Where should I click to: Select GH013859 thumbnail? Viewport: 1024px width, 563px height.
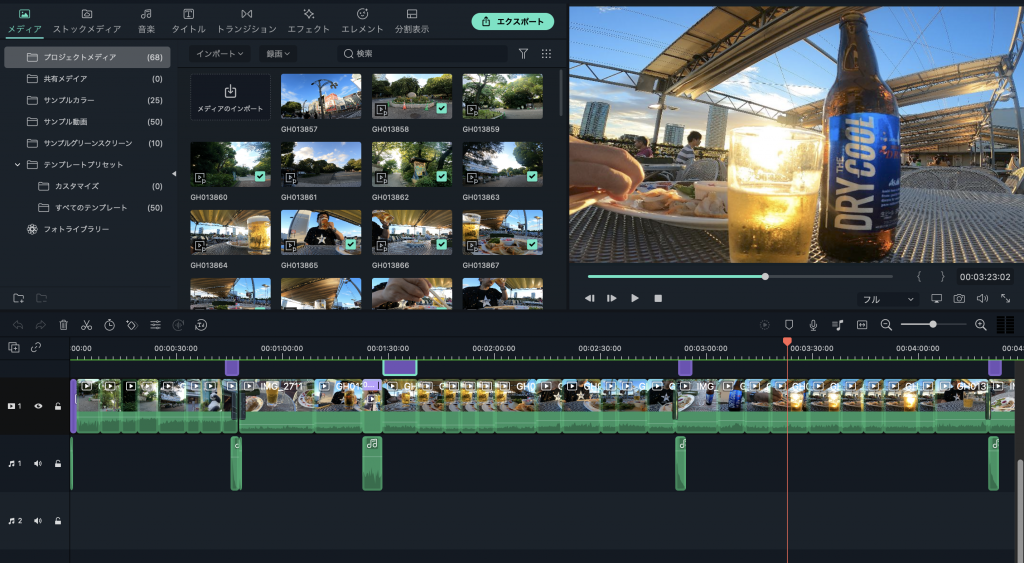(x=502, y=96)
